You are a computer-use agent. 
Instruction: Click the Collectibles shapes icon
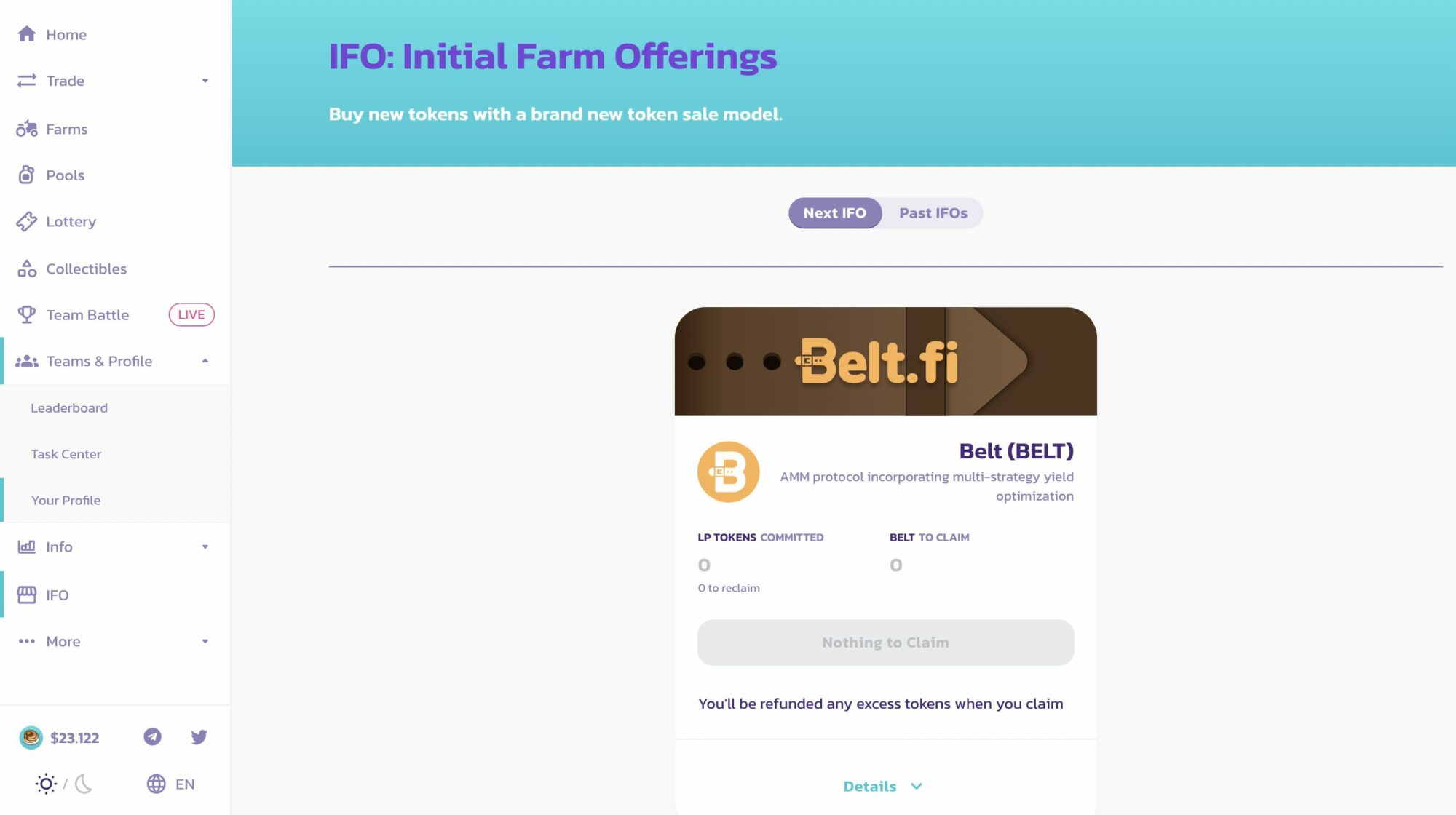(27, 269)
